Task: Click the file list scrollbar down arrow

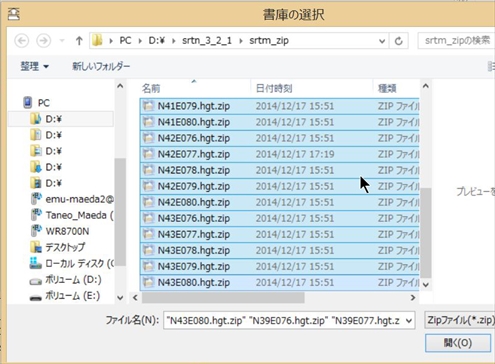Action: pos(426,284)
